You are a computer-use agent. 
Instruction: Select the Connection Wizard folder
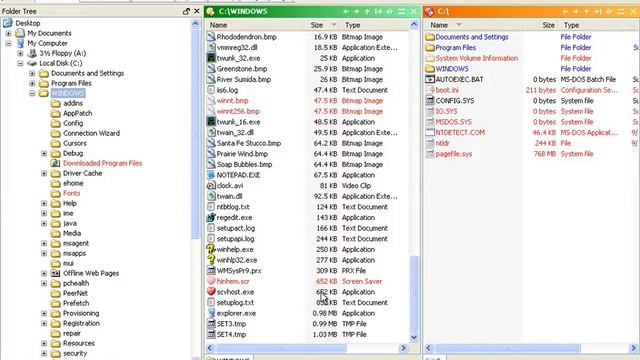(91, 133)
